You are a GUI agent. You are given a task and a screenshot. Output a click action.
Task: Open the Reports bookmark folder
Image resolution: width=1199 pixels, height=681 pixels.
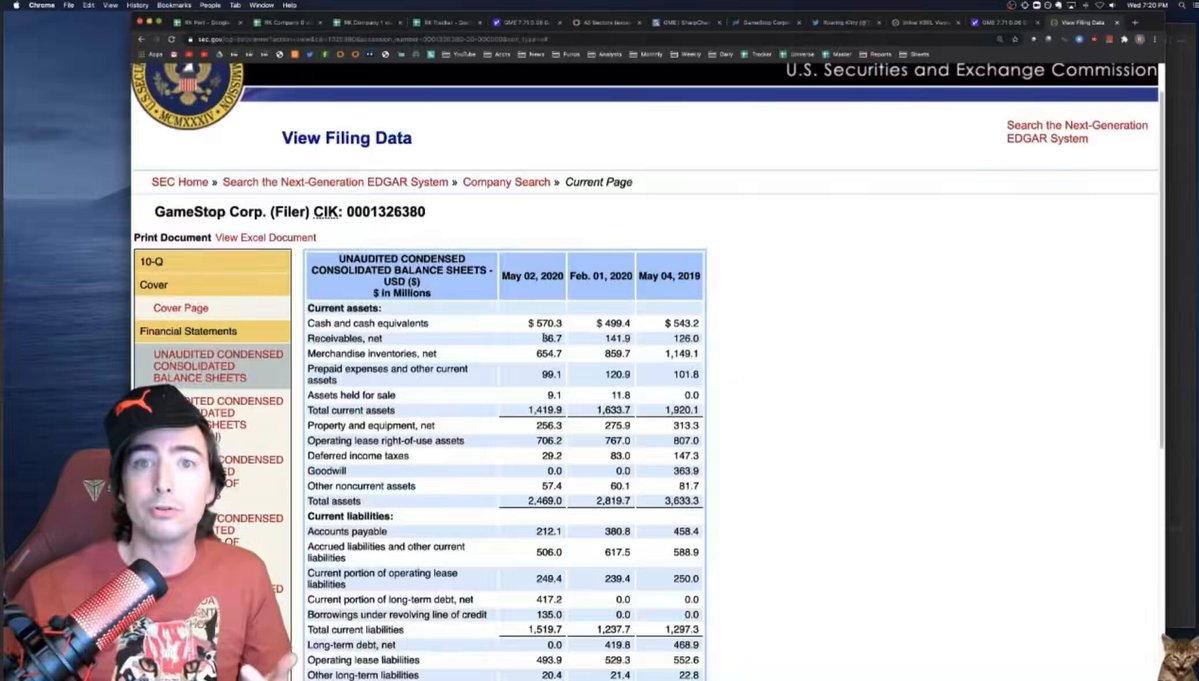[x=876, y=54]
